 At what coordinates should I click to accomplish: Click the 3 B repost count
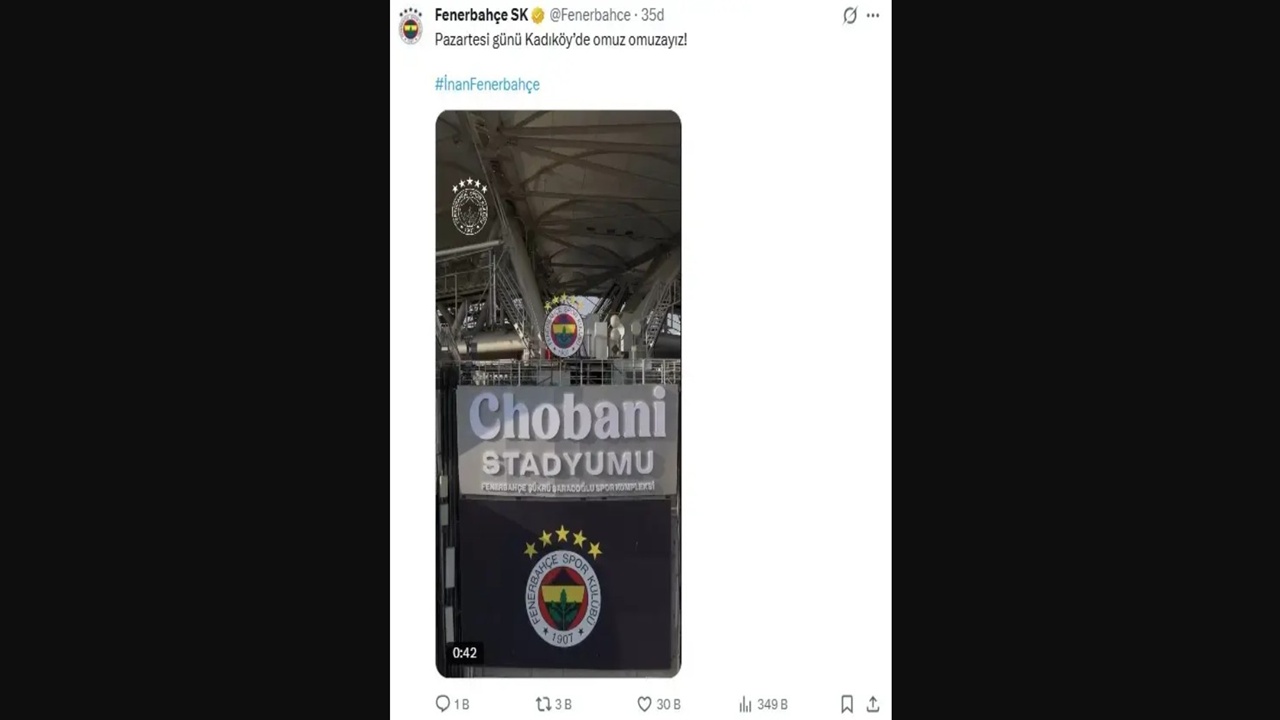[564, 705]
